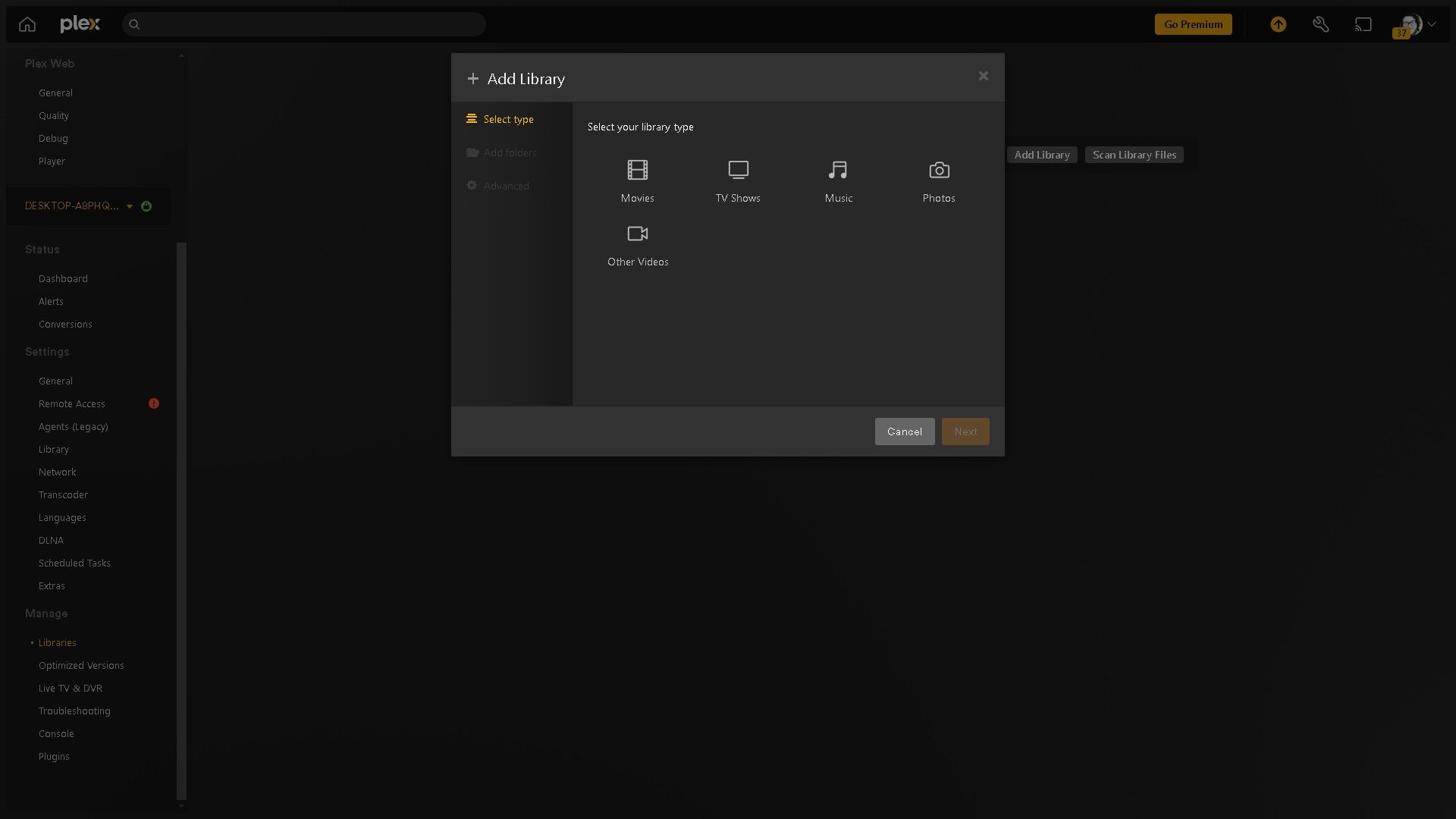Open Quality settings
The height and width of the screenshot is (819, 1456).
pyautogui.click(x=54, y=115)
